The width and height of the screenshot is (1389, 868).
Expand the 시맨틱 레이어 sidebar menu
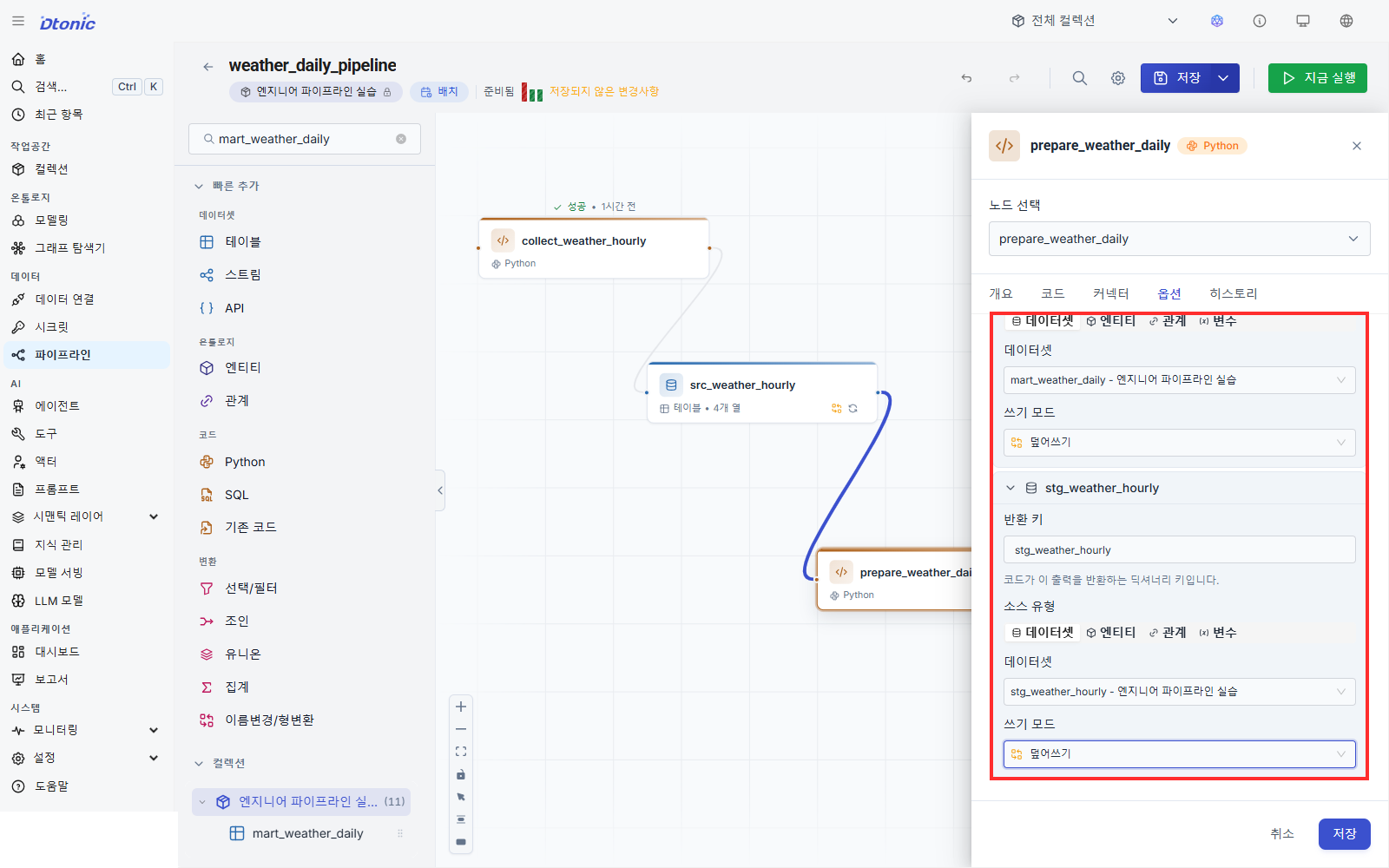tap(154, 516)
